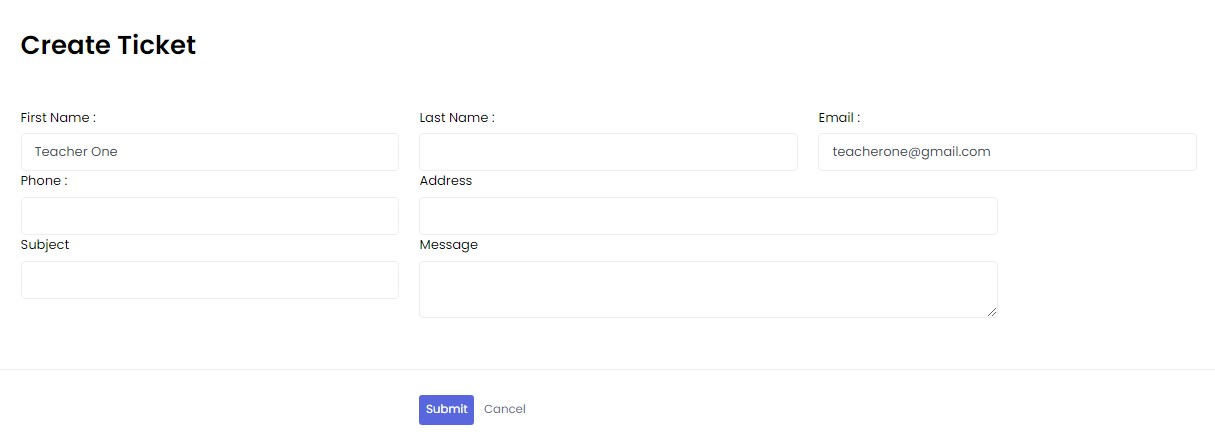The width and height of the screenshot is (1215, 437).
Task: Click the 'Message' label text
Action: point(449,245)
